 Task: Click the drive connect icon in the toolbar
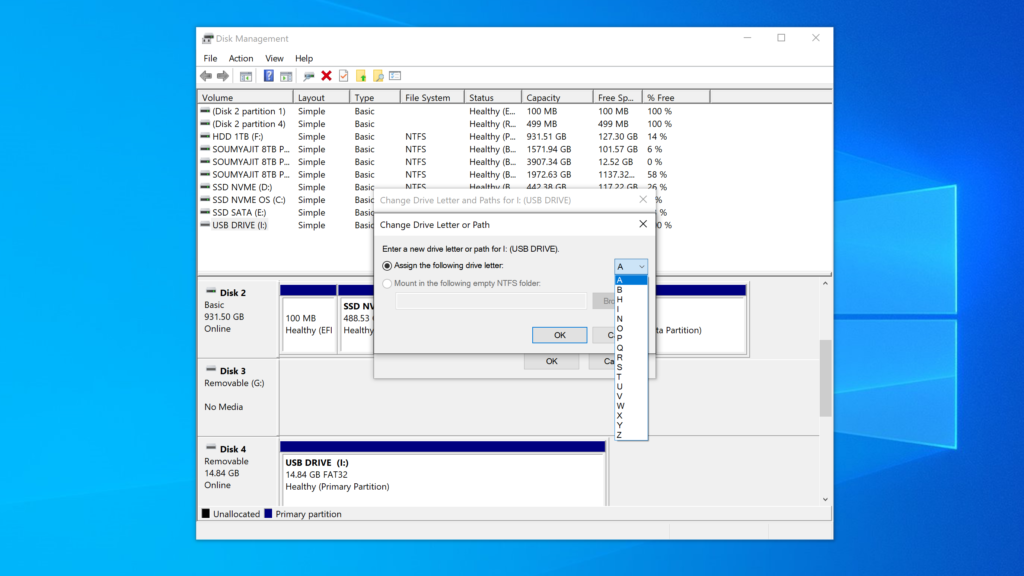[x=308, y=76]
